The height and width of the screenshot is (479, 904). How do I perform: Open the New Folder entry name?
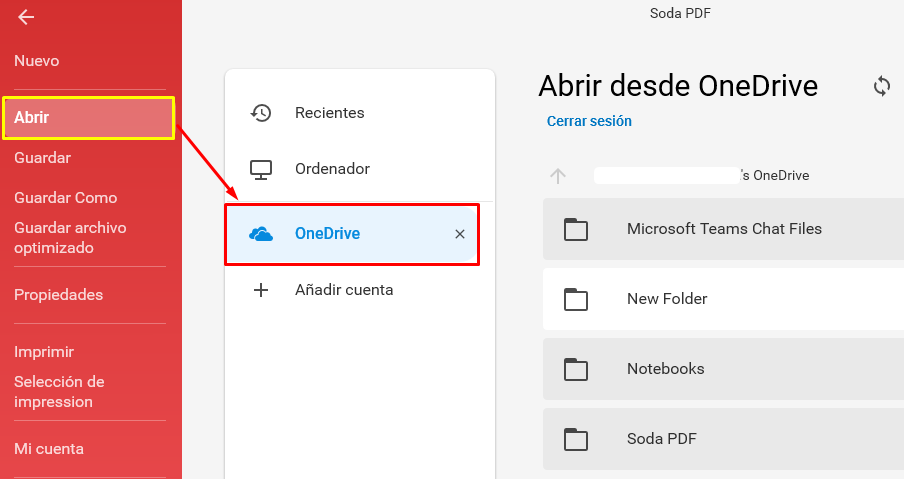click(x=666, y=299)
